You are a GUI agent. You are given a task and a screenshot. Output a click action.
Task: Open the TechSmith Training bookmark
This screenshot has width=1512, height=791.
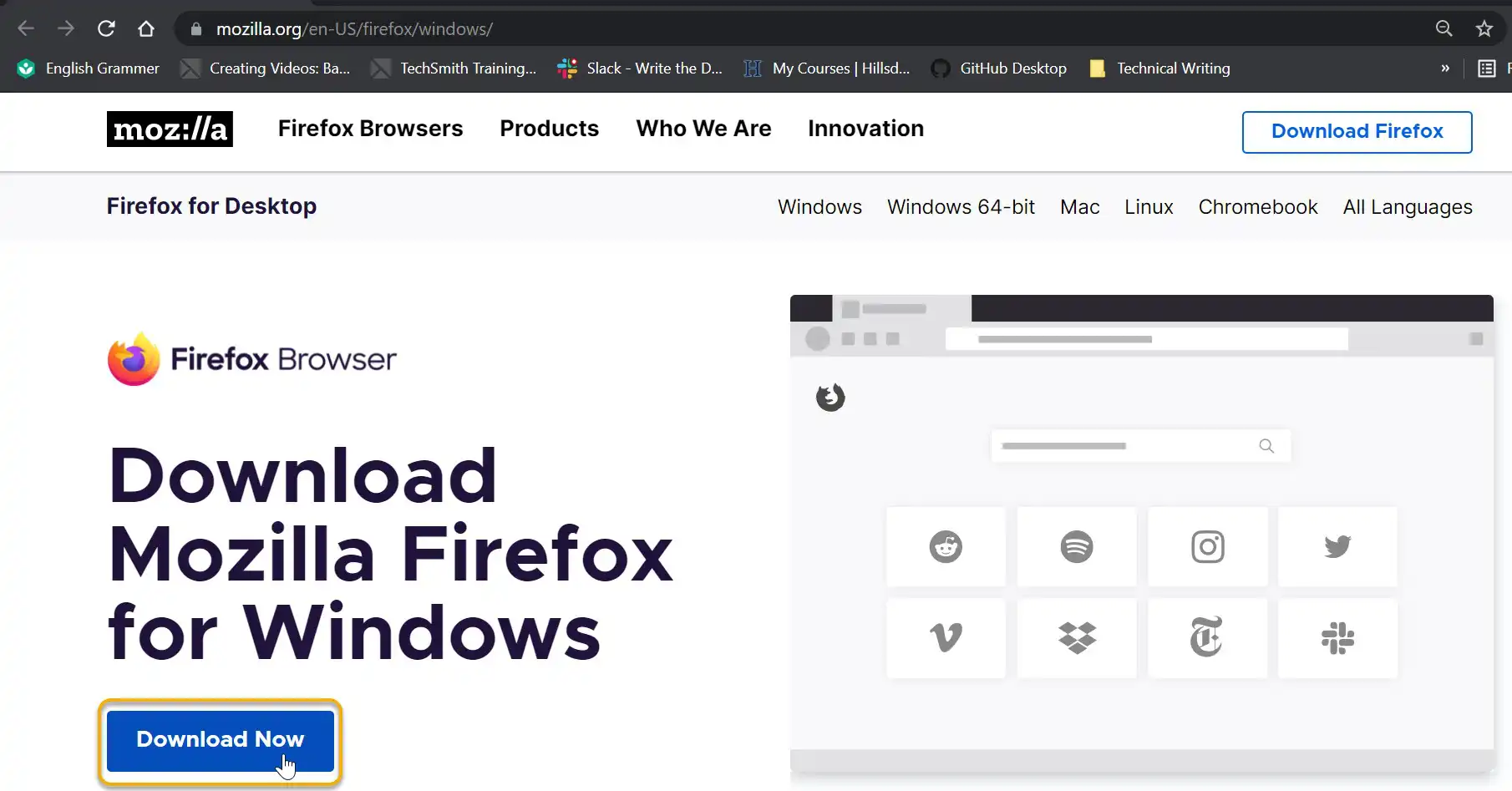click(x=454, y=68)
